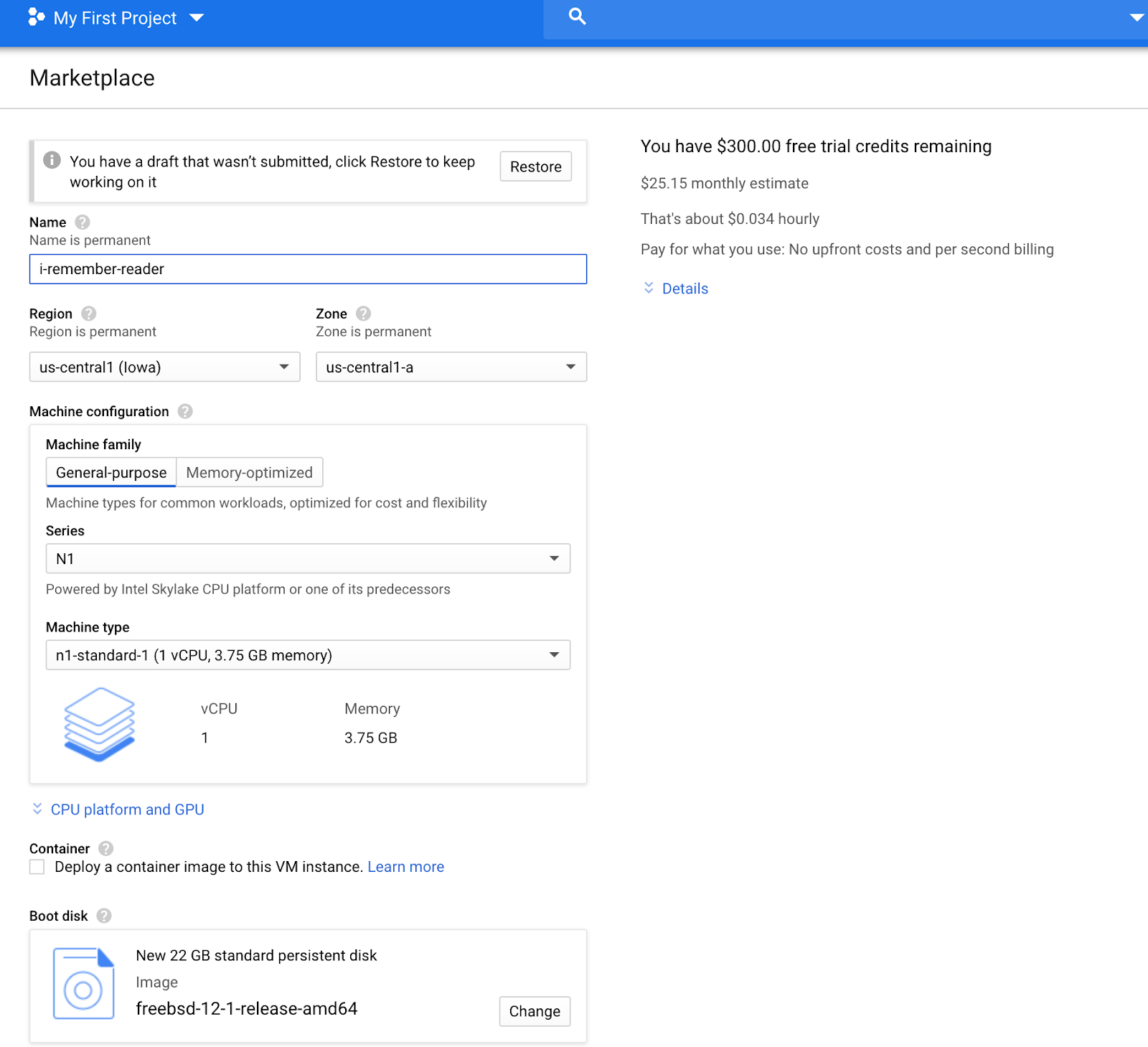Image resolution: width=1148 pixels, height=1047 pixels.
Task: Click the stacked layers machine icon
Action: [100, 724]
